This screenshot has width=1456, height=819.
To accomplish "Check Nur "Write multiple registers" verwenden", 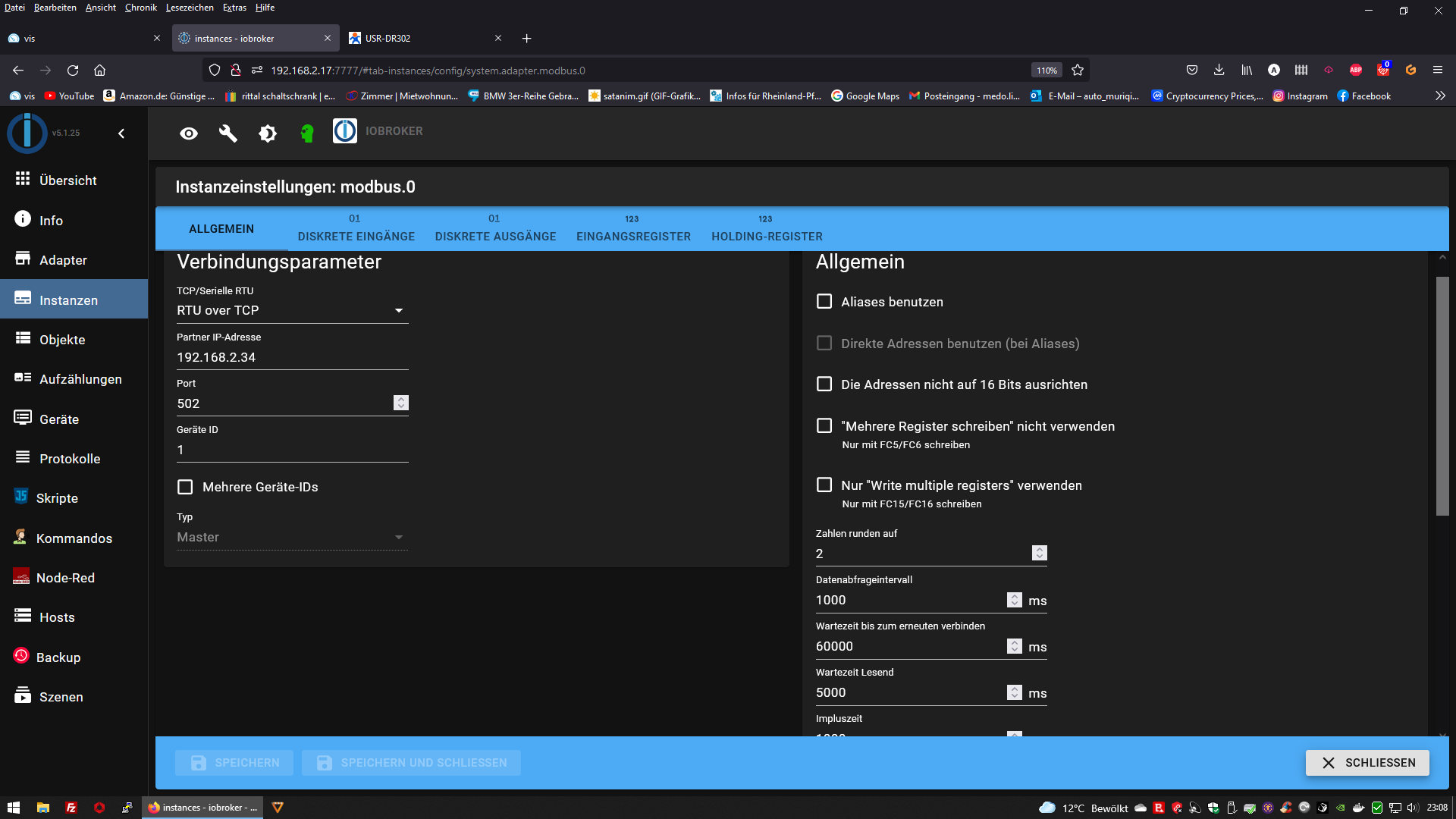I will click(824, 485).
